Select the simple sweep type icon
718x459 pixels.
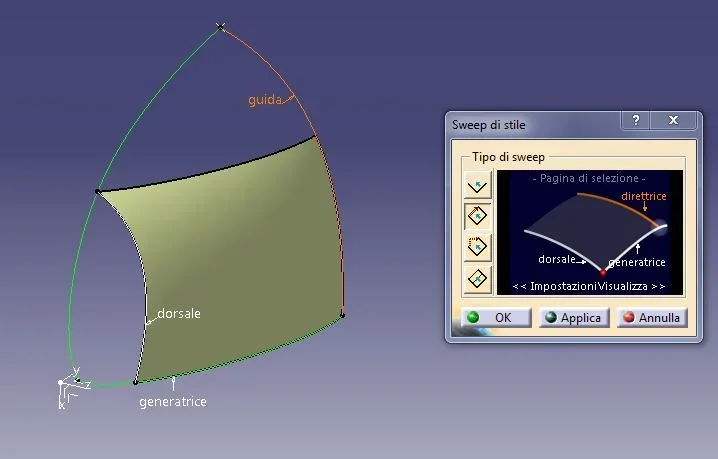tap(479, 185)
